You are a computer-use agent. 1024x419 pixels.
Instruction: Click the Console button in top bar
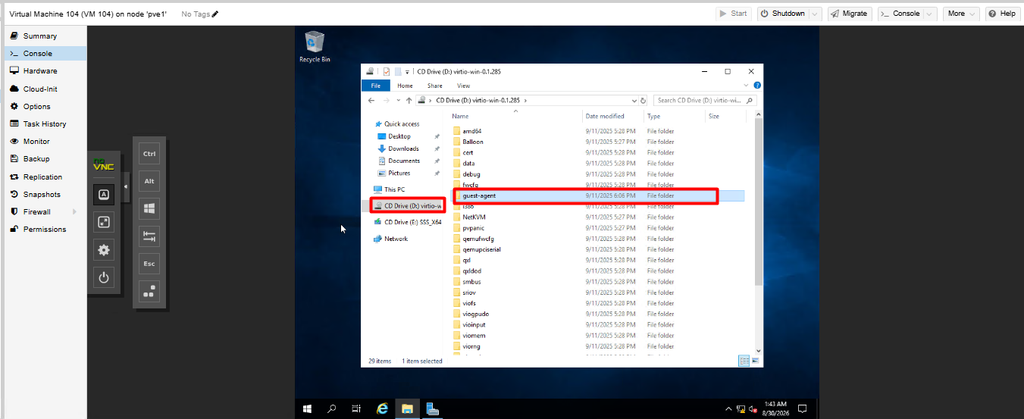click(901, 14)
